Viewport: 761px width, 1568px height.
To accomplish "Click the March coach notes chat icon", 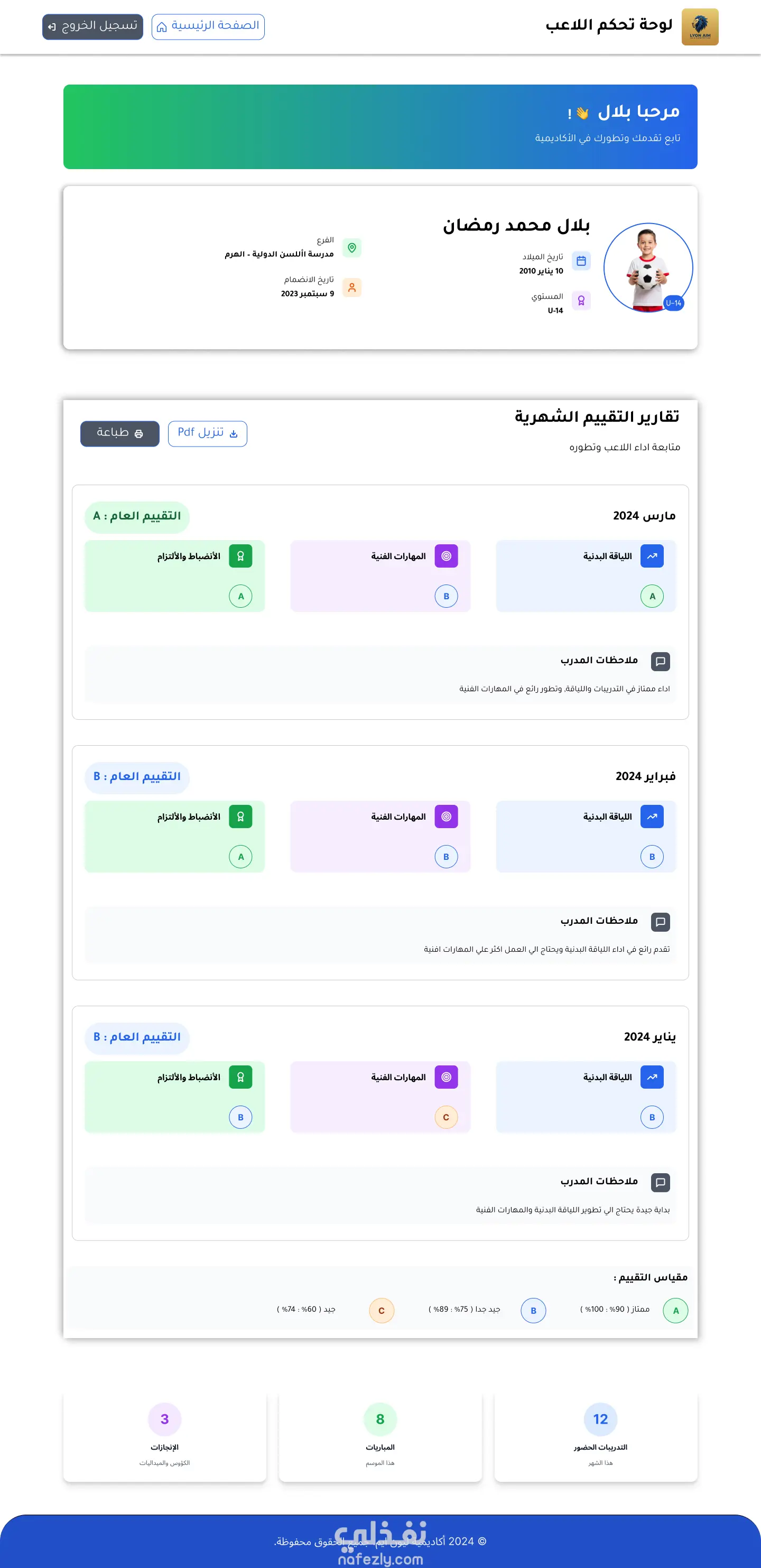I will 660,661.
